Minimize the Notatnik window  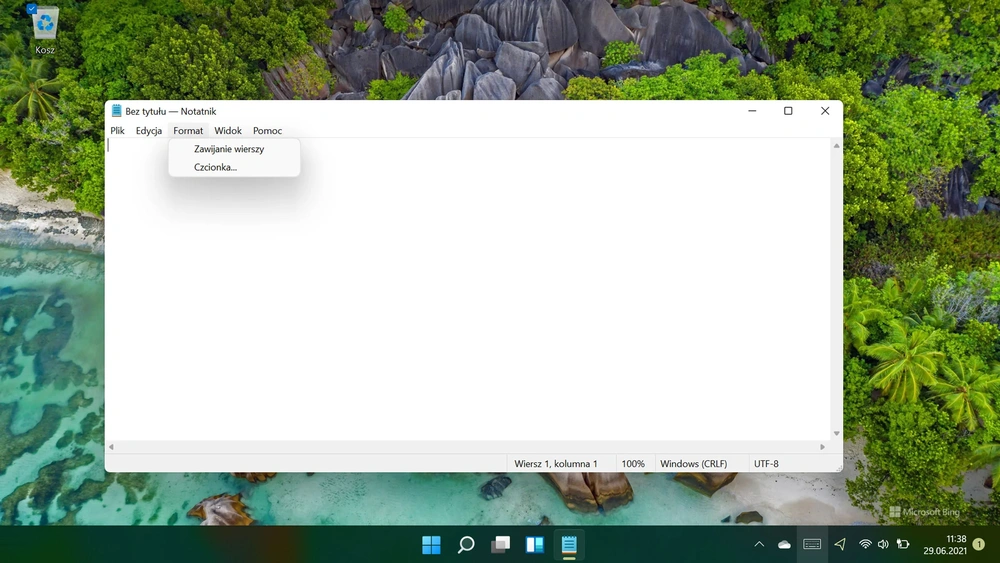[x=753, y=111]
